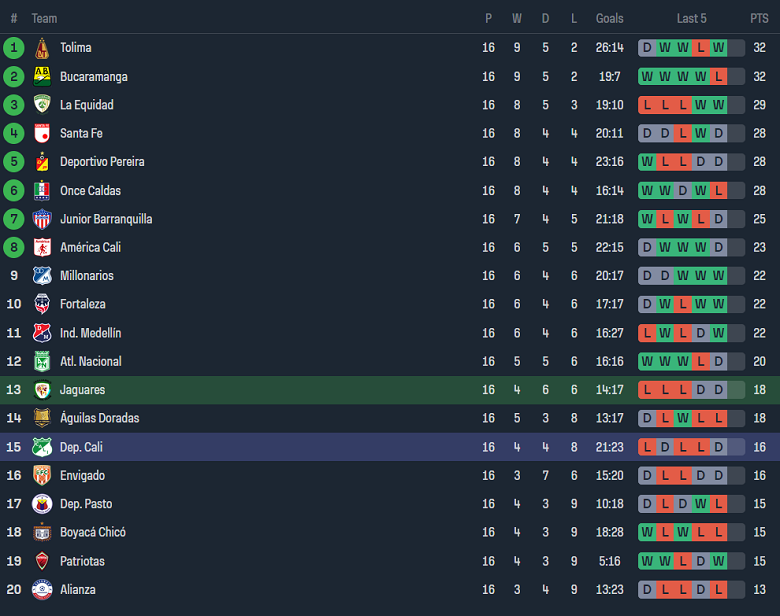The image size is (780, 616).
Task: Click the Patriotas team crest icon
Action: (42, 561)
